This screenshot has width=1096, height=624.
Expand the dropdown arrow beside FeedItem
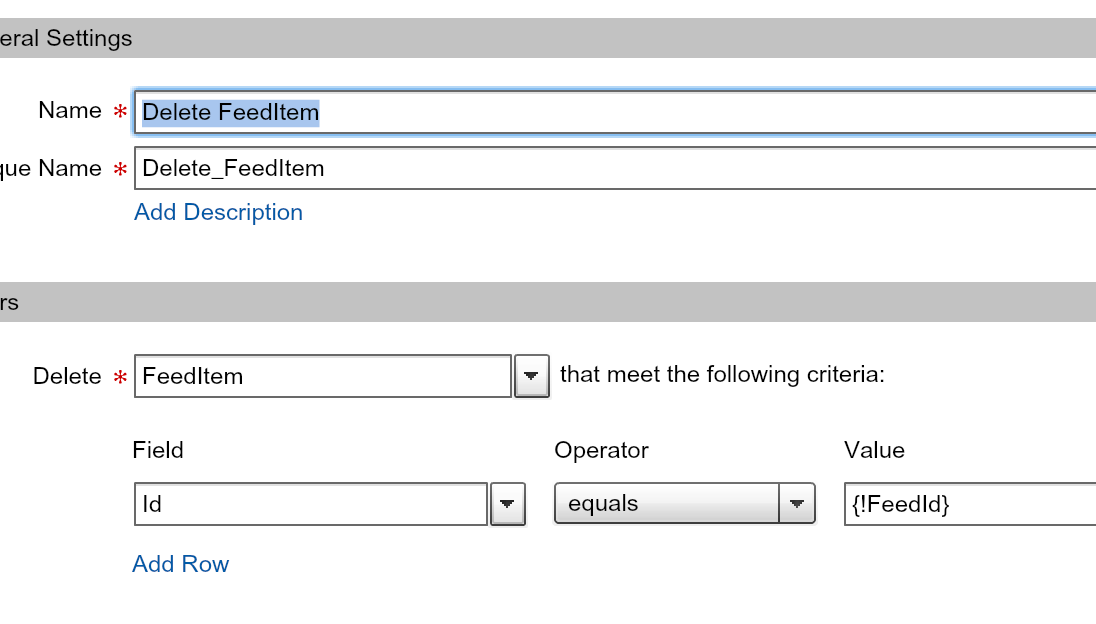click(x=532, y=376)
